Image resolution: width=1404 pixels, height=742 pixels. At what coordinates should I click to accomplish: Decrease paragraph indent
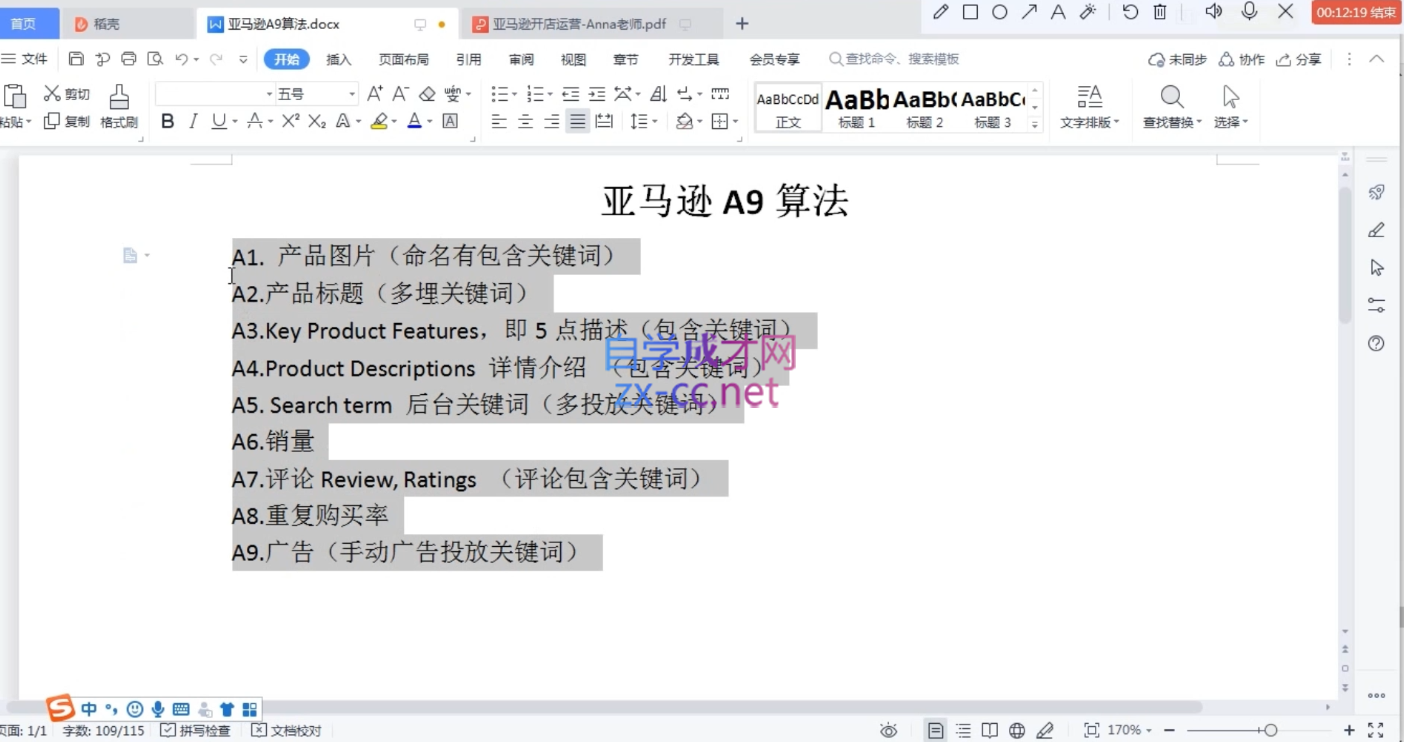click(571, 94)
